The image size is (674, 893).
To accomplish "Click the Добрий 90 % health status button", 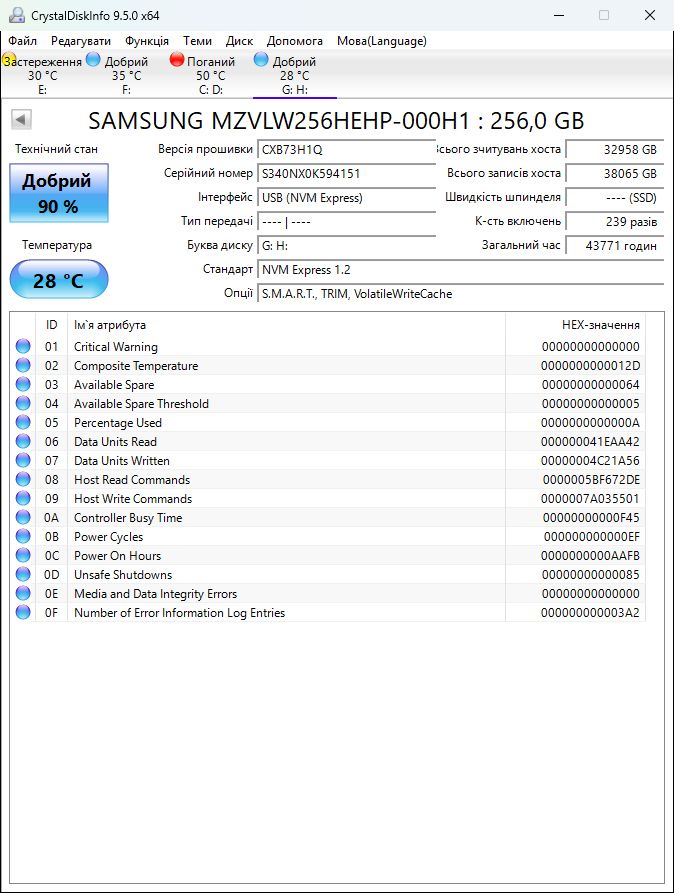I will (x=59, y=193).
